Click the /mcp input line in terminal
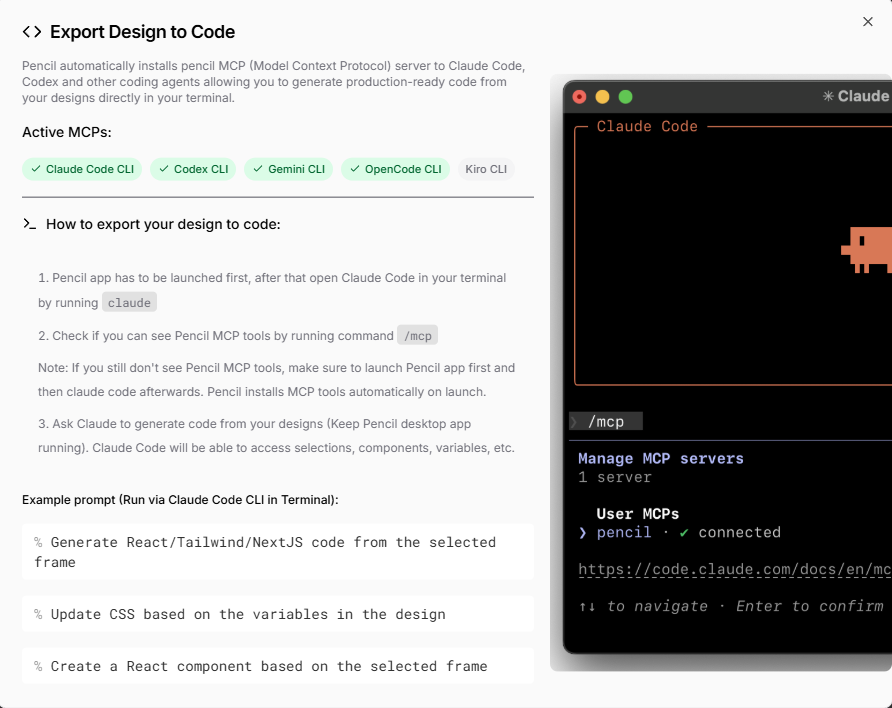Viewport: 892px width, 708px height. pos(606,421)
